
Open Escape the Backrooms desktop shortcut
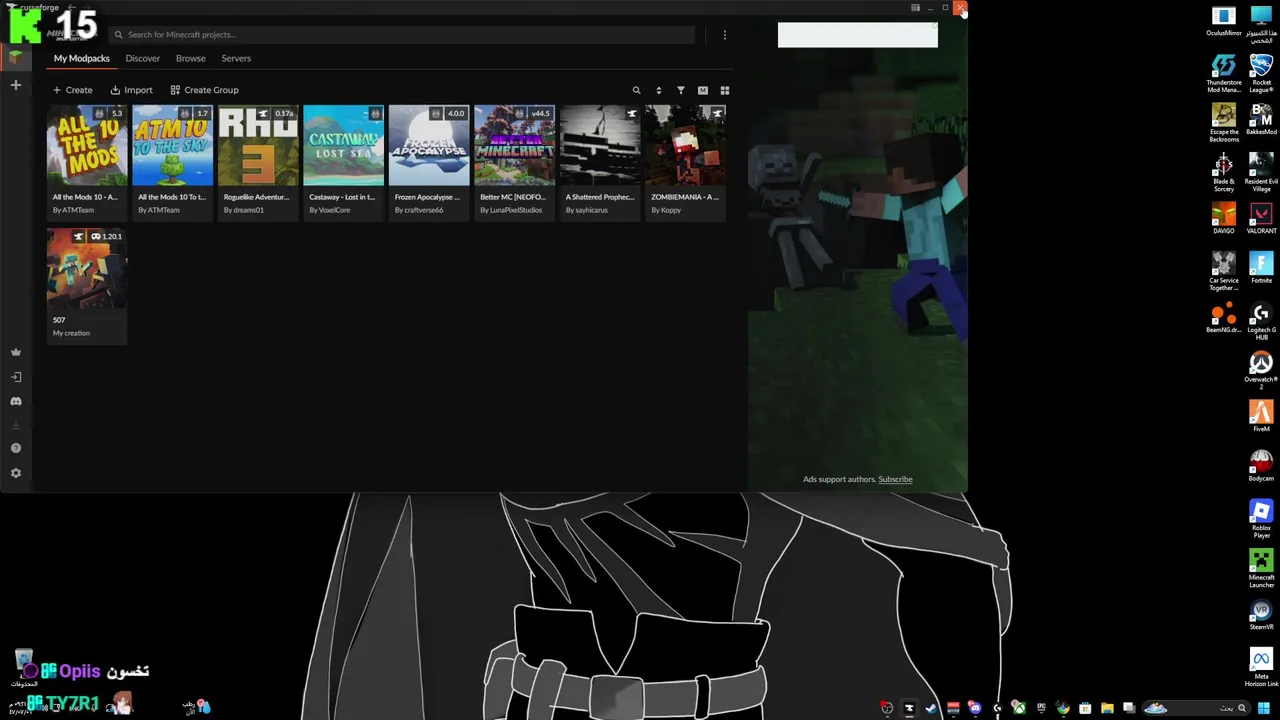1224,122
